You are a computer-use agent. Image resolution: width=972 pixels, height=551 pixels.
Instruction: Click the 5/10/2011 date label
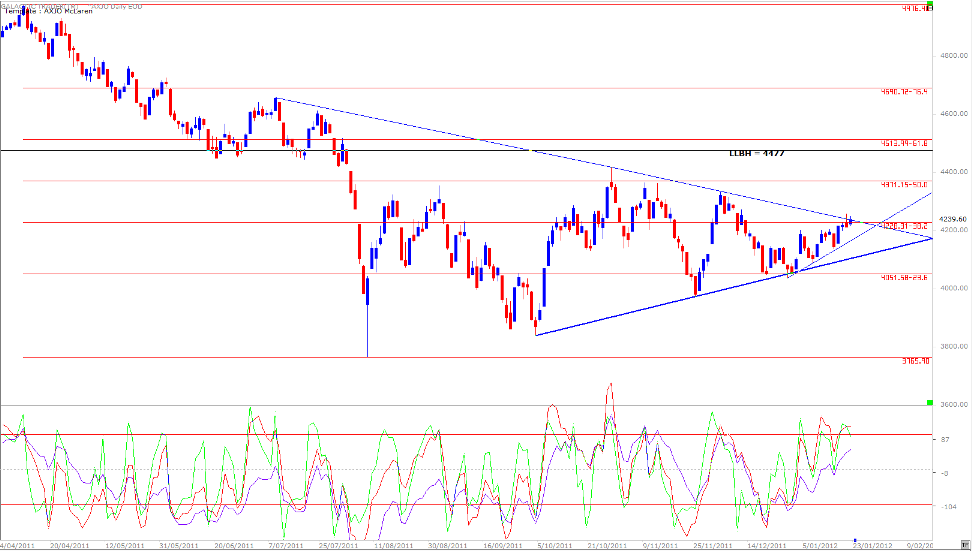(556, 546)
